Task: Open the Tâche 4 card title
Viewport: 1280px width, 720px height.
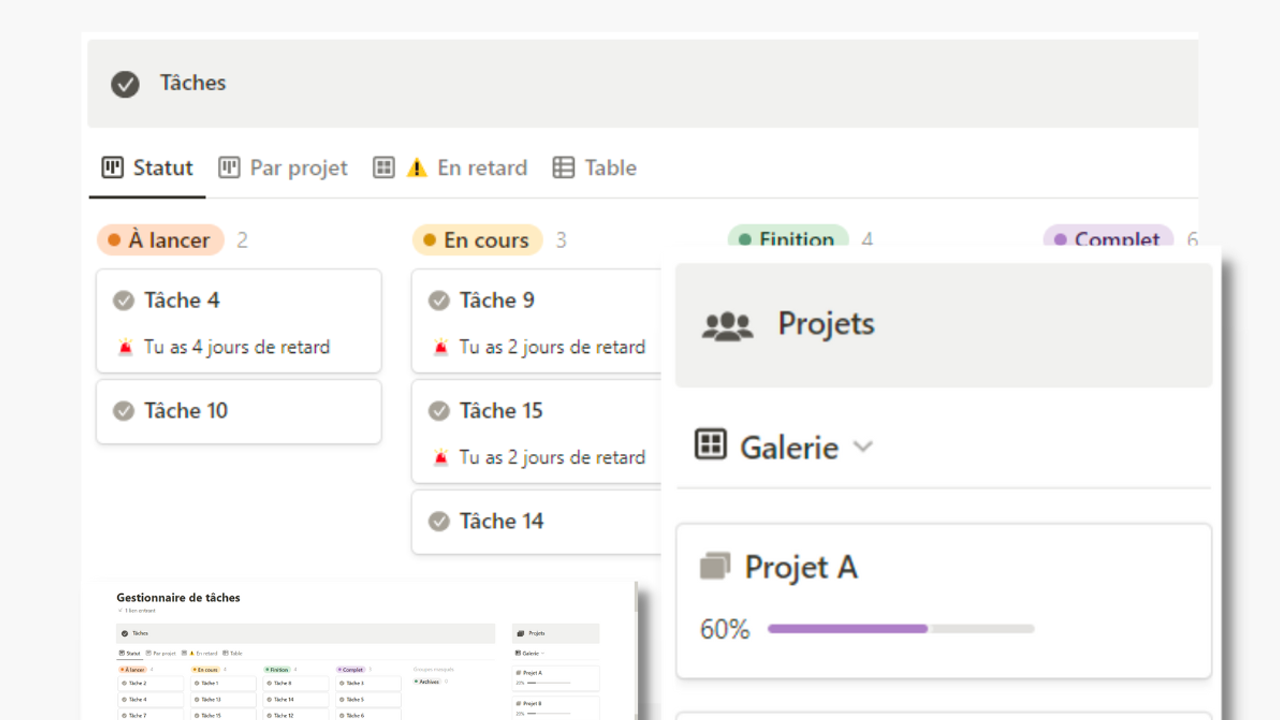Action: click(x=182, y=300)
